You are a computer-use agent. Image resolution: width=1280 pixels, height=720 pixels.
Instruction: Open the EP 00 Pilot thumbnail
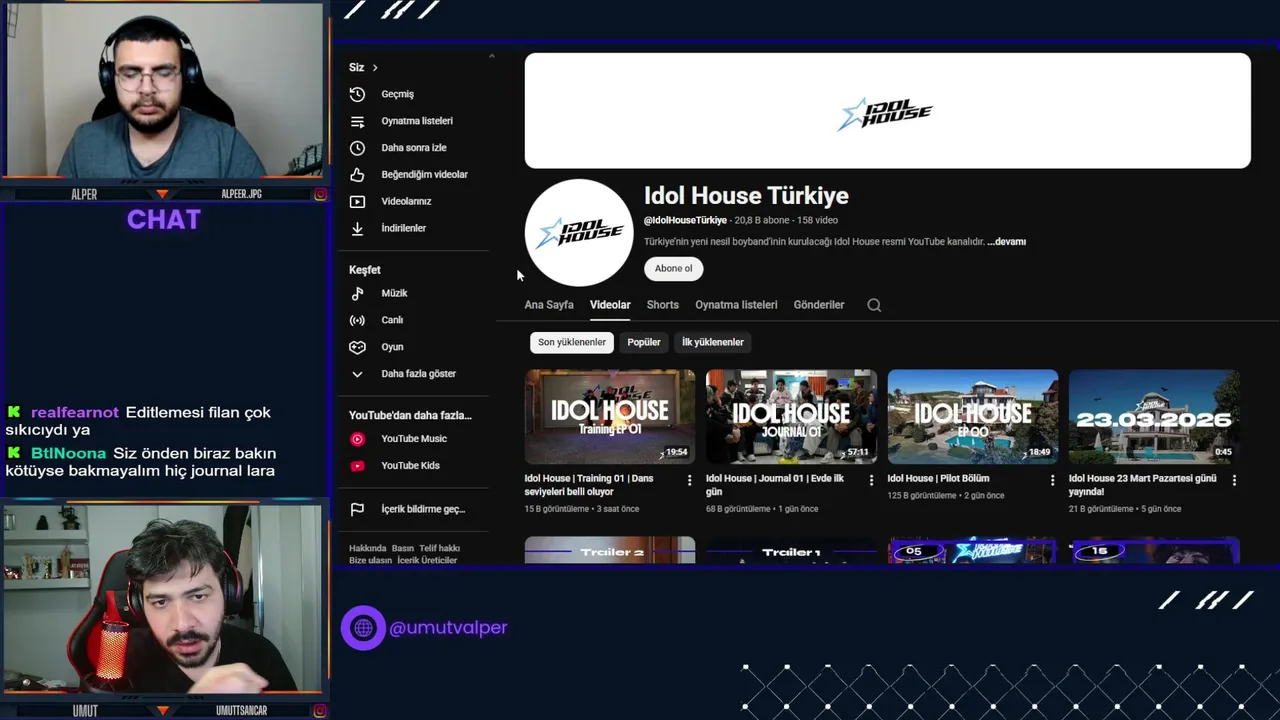(x=973, y=417)
